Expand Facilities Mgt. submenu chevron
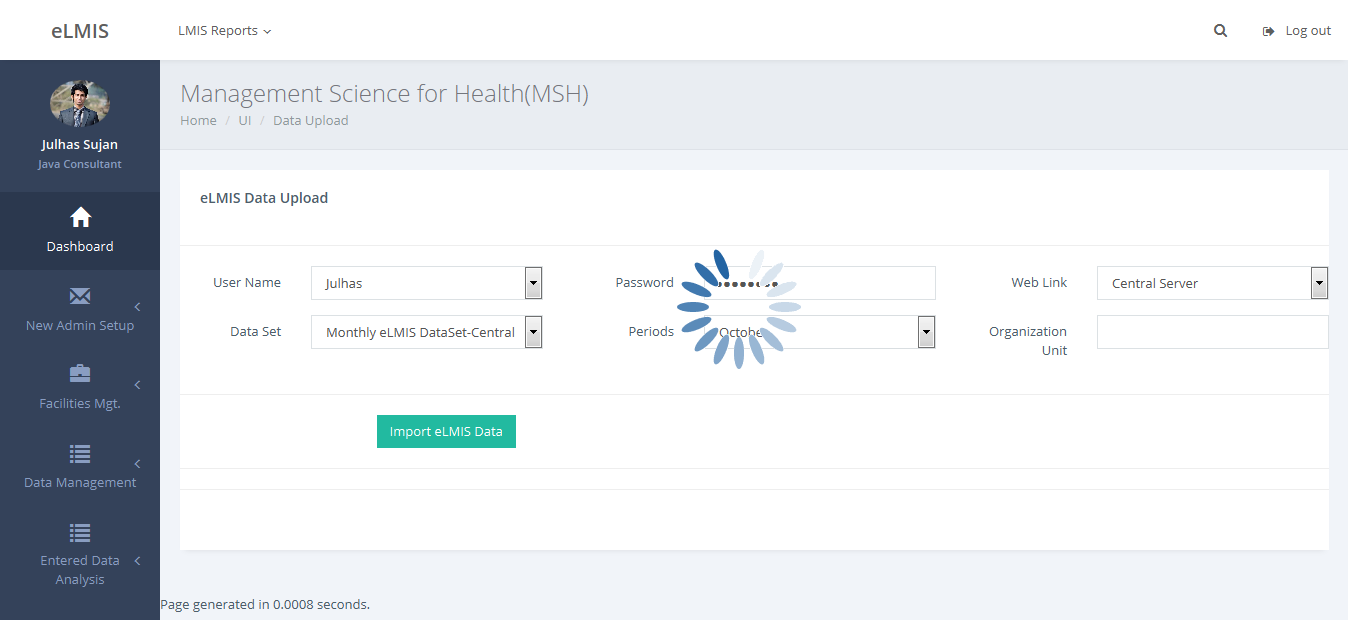The width and height of the screenshot is (1348, 620). pos(137,385)
